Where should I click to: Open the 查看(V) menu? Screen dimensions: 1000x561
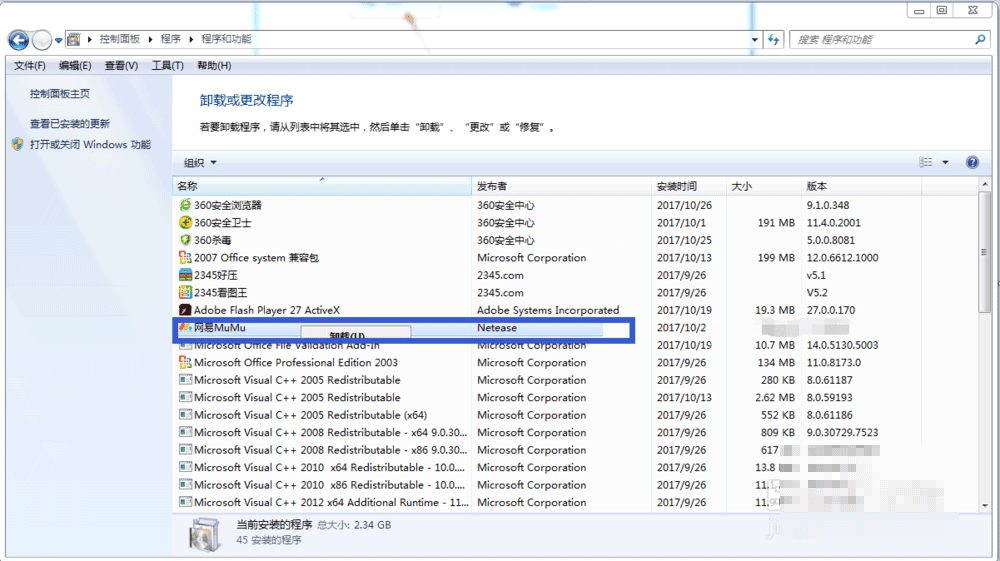pos(121,66)
